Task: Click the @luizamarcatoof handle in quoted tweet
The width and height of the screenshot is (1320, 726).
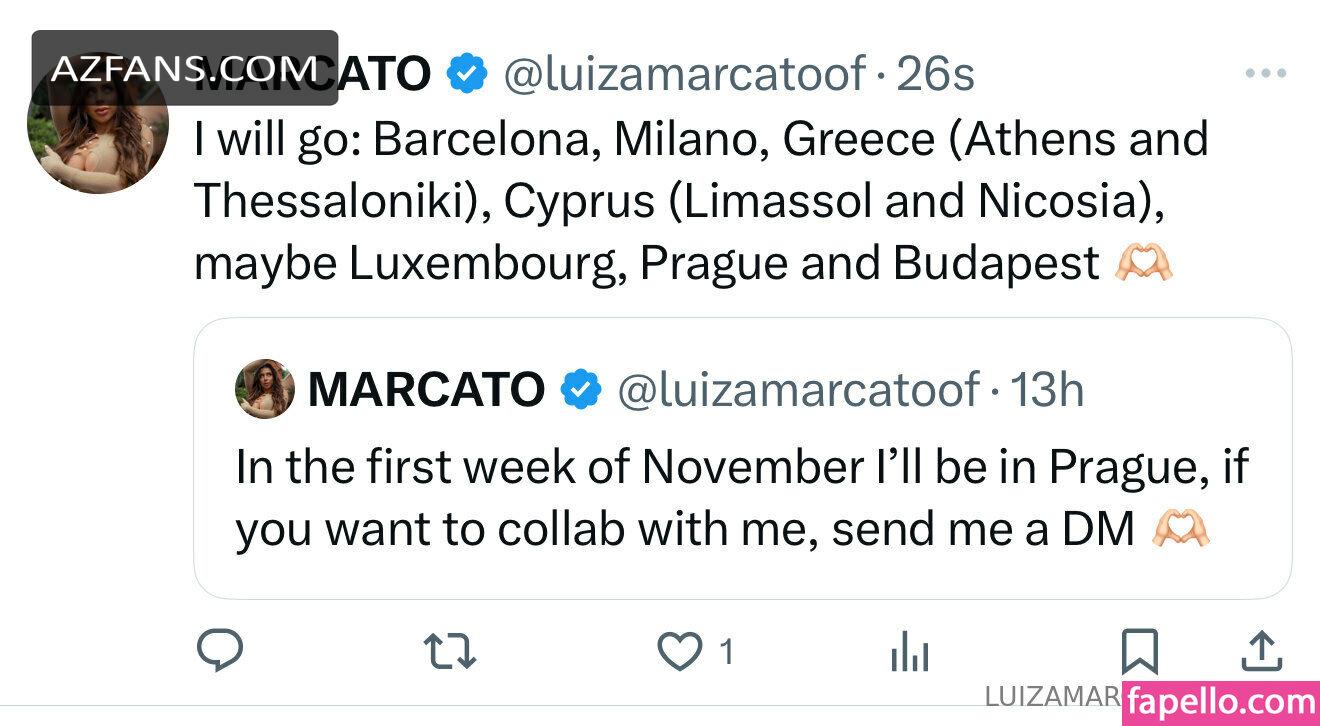Action: [x=798, y=389]
